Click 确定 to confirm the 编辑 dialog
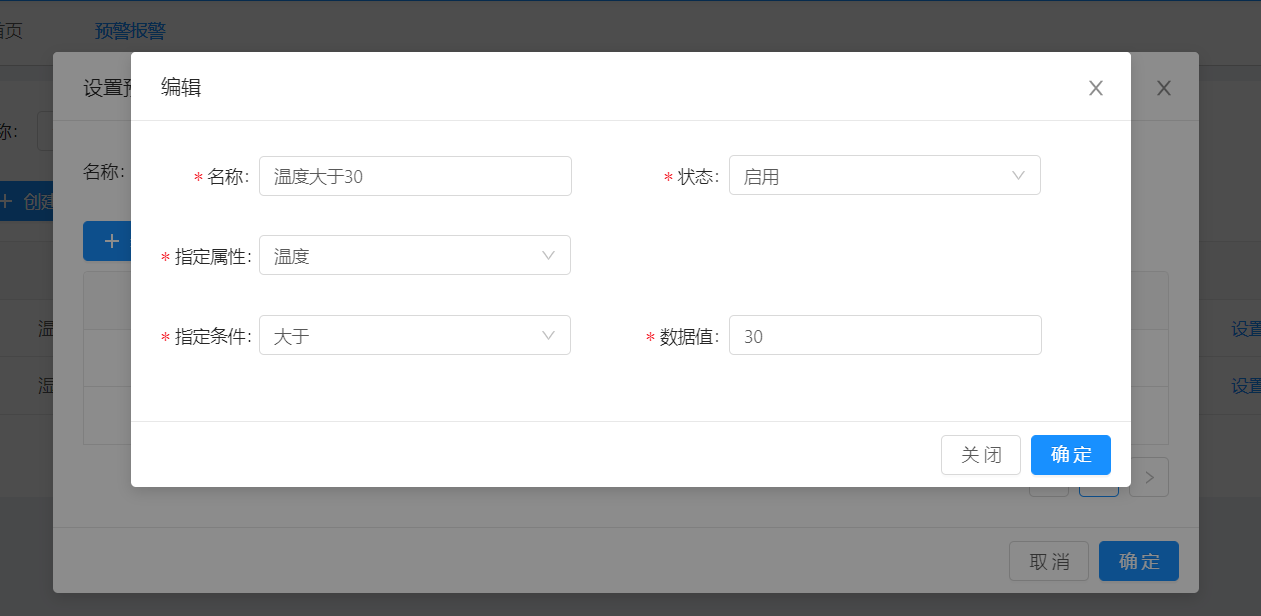Viewport: 1261px width, 616px height. click(x=1070, y=455)
